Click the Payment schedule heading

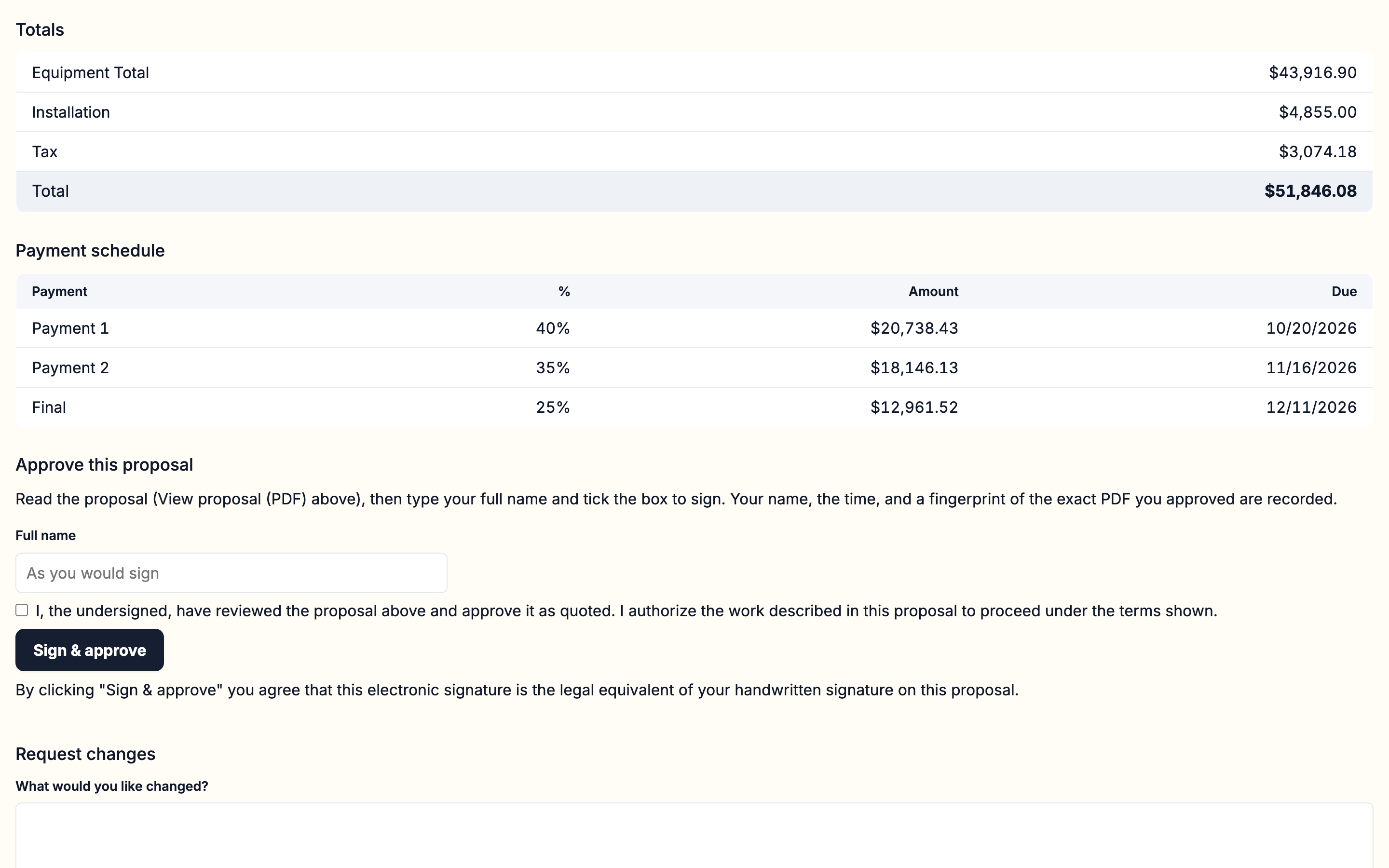tap(90, 251)
